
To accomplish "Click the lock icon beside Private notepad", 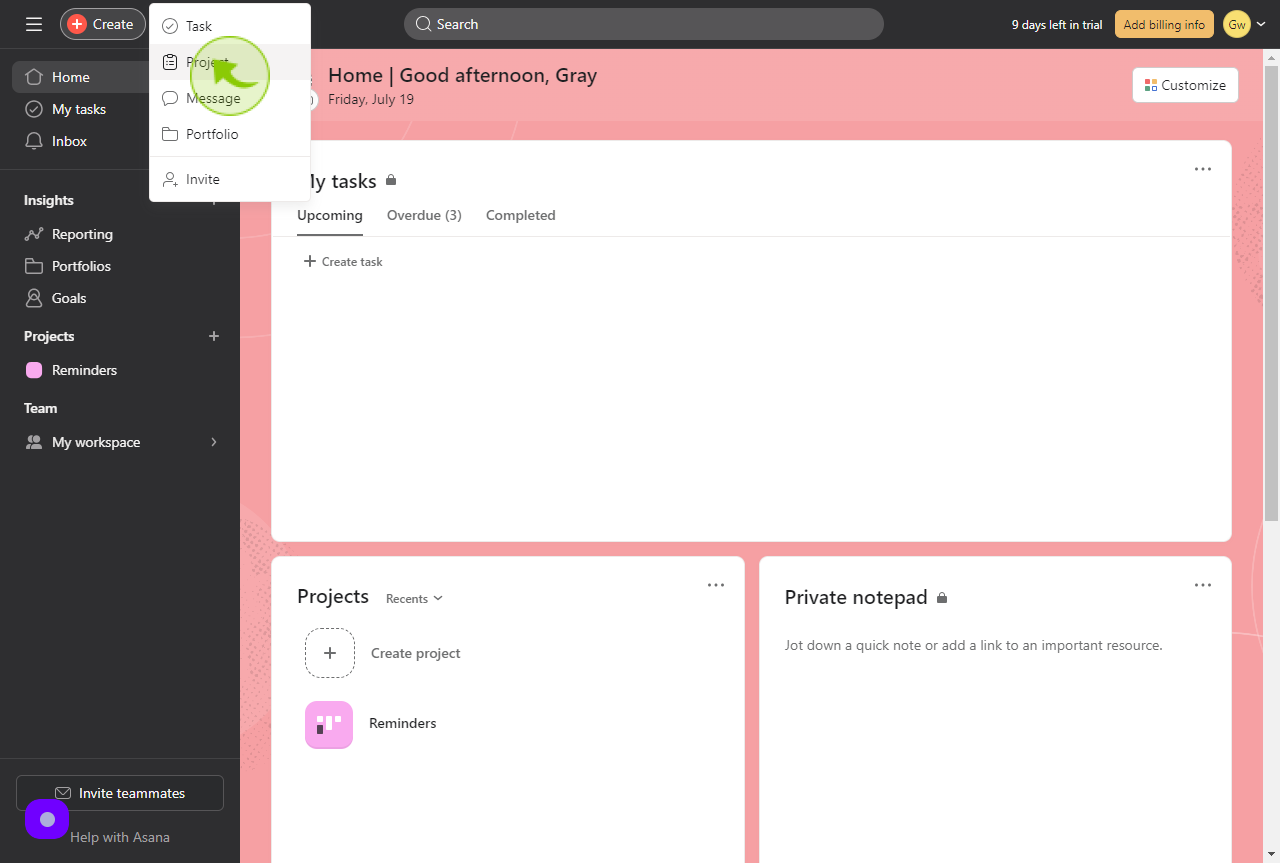I will [942, 597].
